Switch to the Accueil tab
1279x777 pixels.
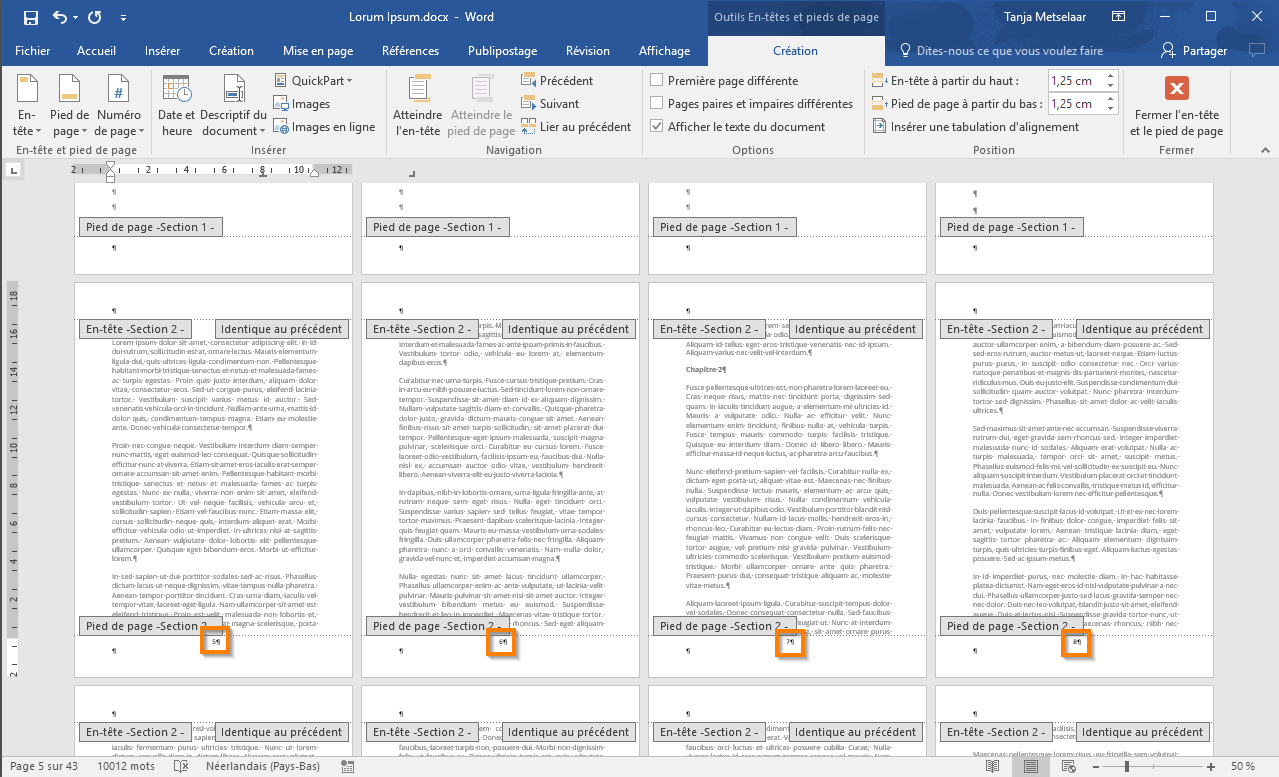[97, 51]
